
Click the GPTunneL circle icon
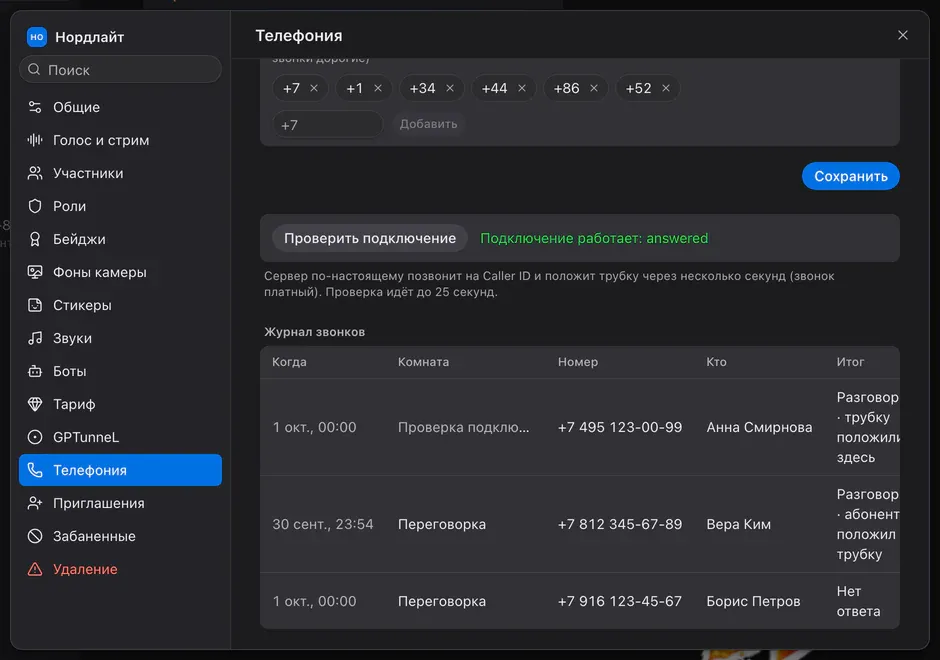35,437
